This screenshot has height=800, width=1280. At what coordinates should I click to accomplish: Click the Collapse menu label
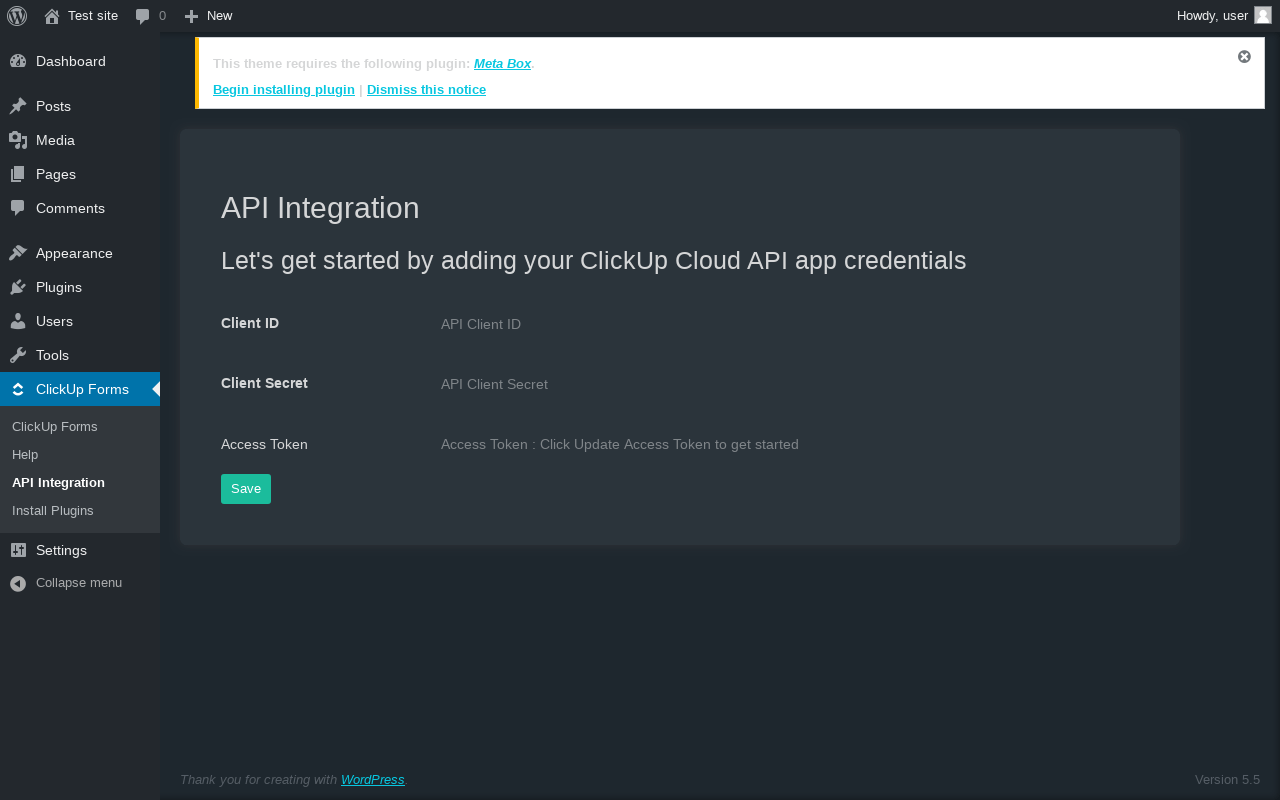[79, 583]
